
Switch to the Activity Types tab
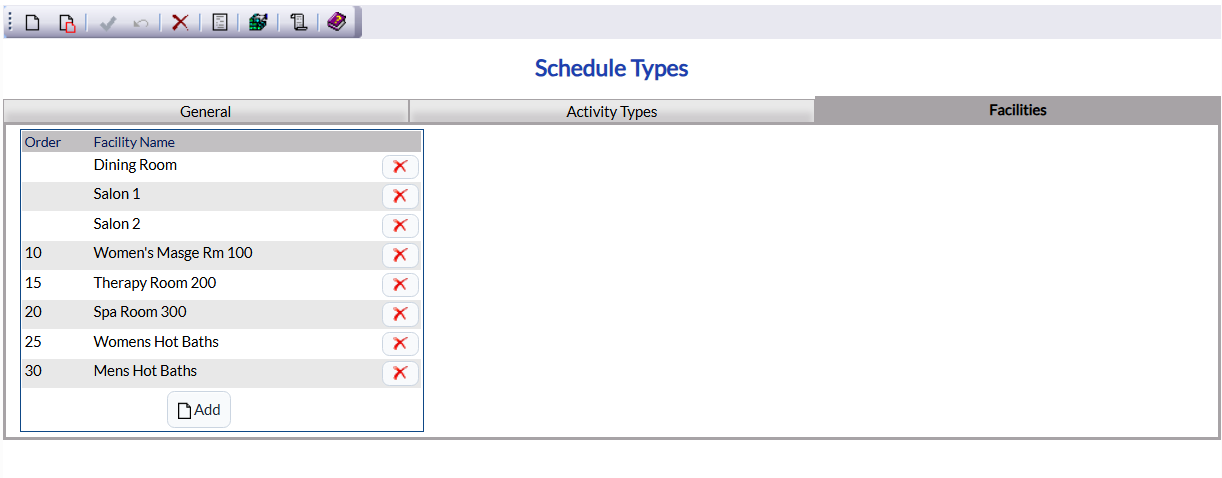click(x=612, y=111)
